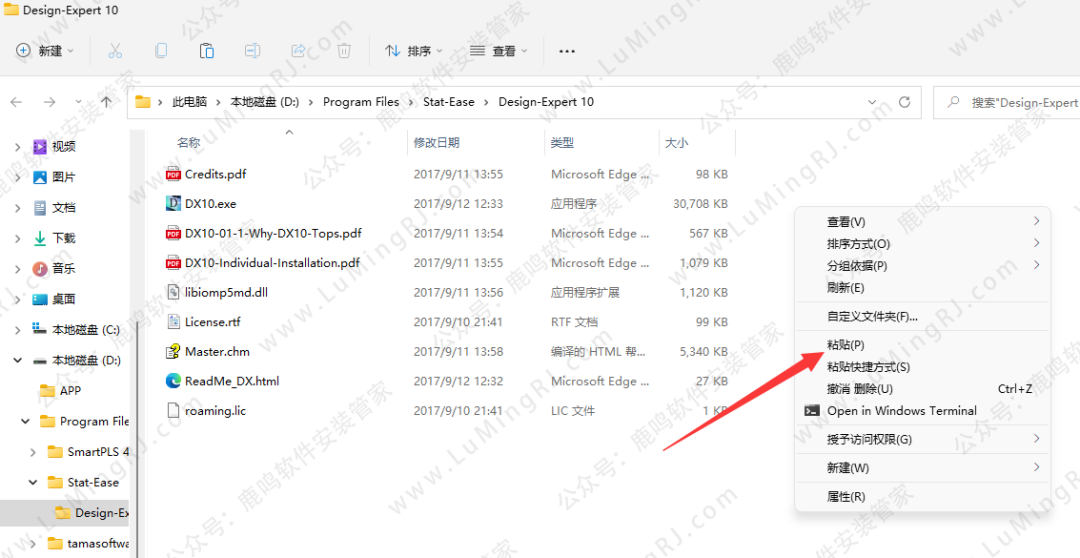The image size is (1080, 558).
Task: Open the 查看 (View) toolbar dropdown
Action: coord(497,51)
